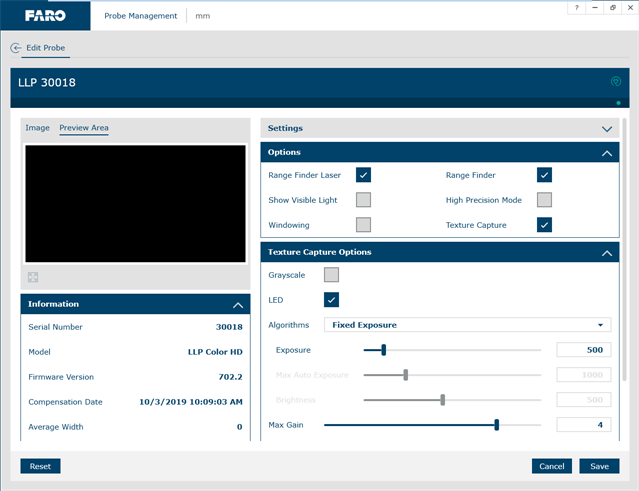Minimize the Probe Management window
This screenshot has width=639, height=491.
click(x=595, y=8)
